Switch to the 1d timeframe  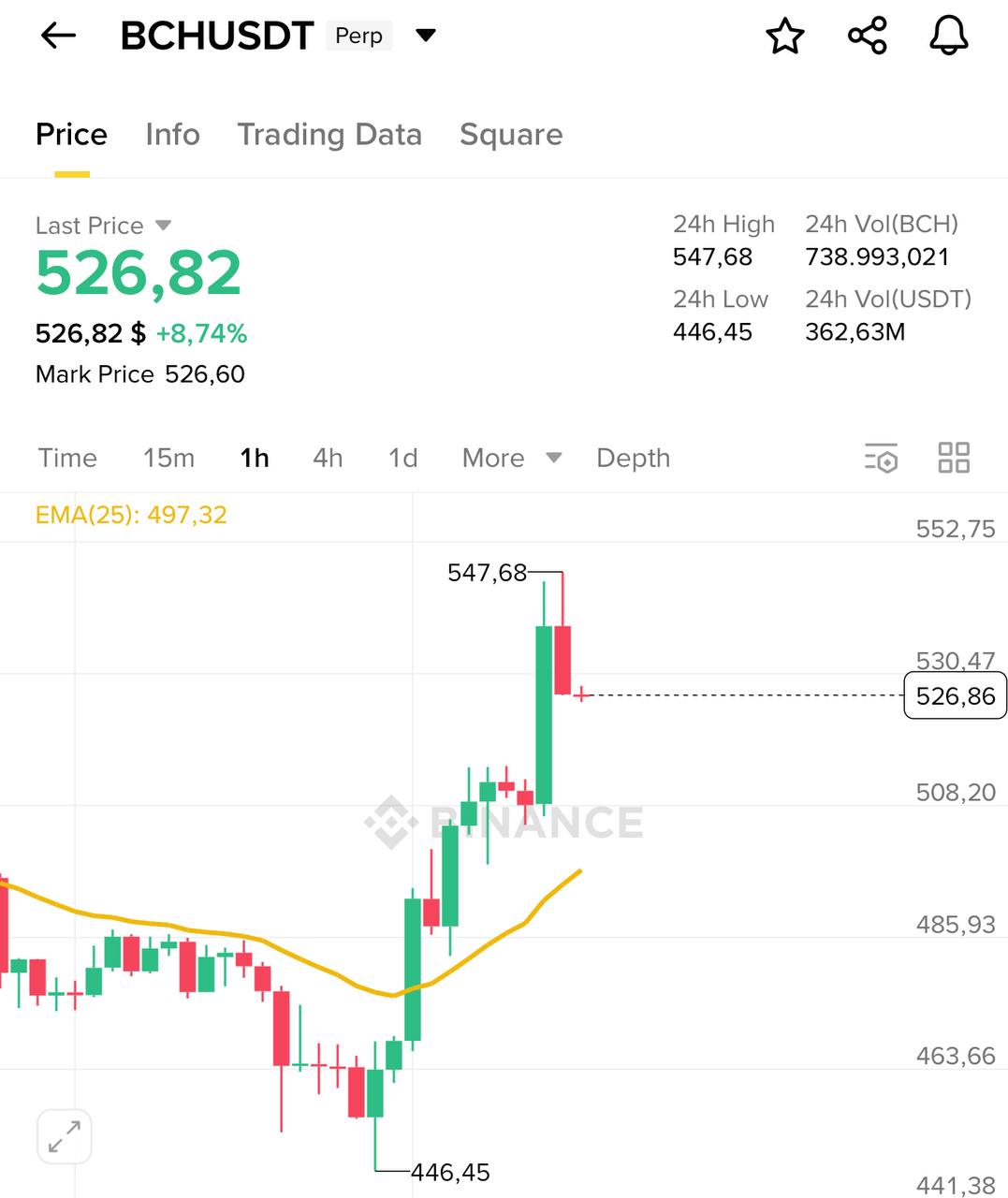pyautogui.click(x=402, y=458)
